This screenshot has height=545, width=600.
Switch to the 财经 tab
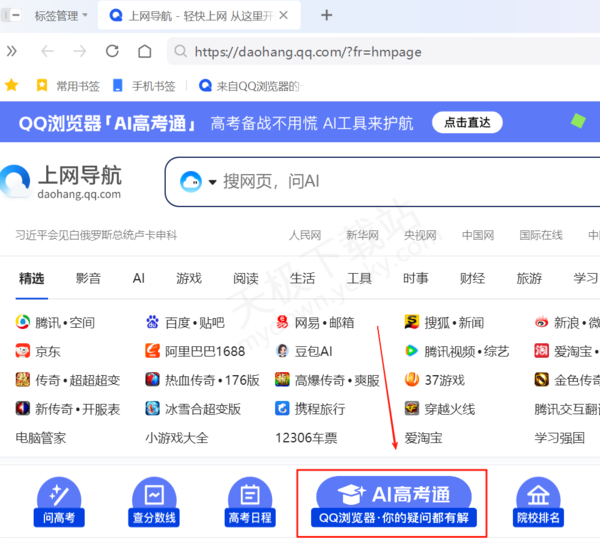click(472, 278)
